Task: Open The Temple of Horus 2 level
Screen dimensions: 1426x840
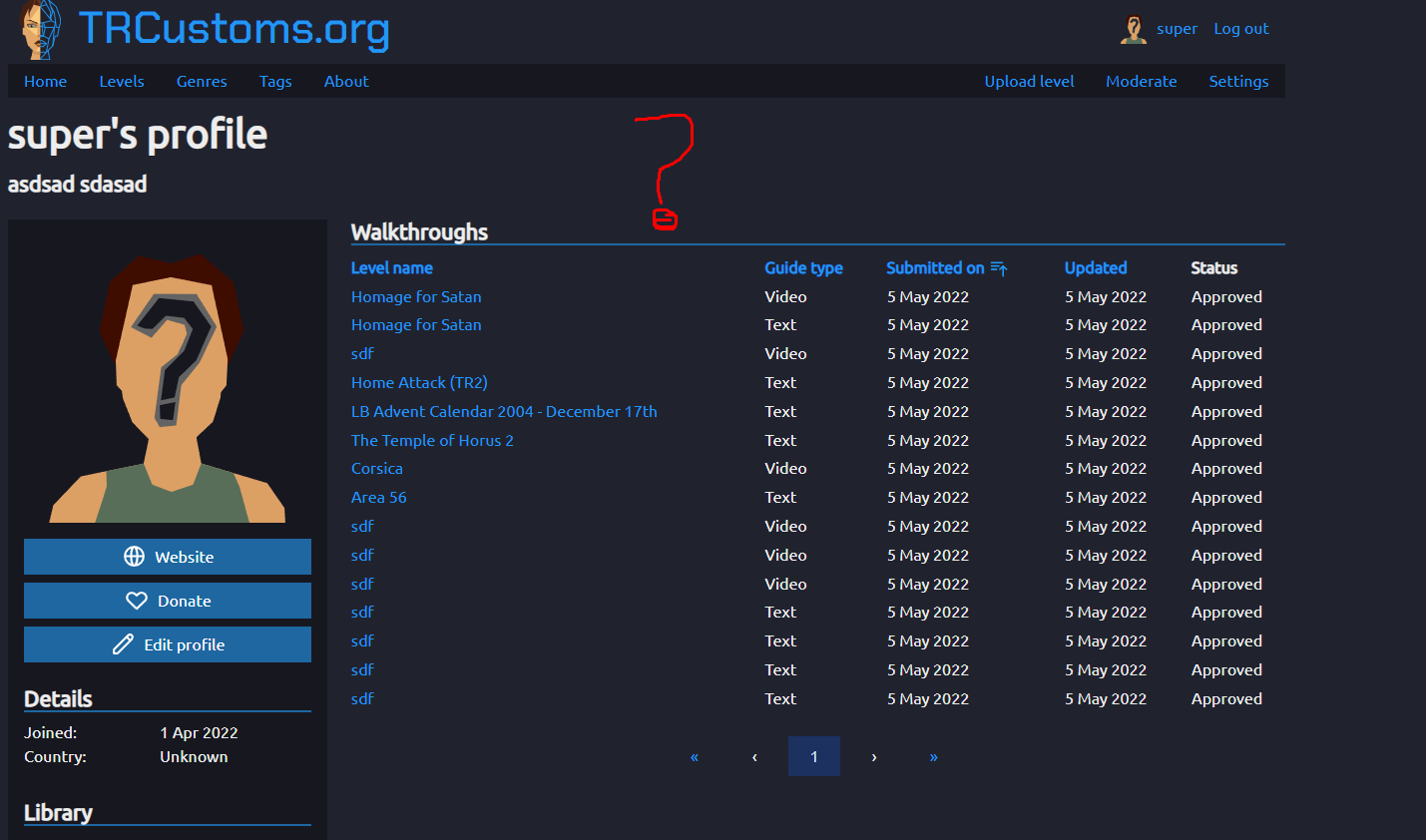Action: [x=432, y=440]
